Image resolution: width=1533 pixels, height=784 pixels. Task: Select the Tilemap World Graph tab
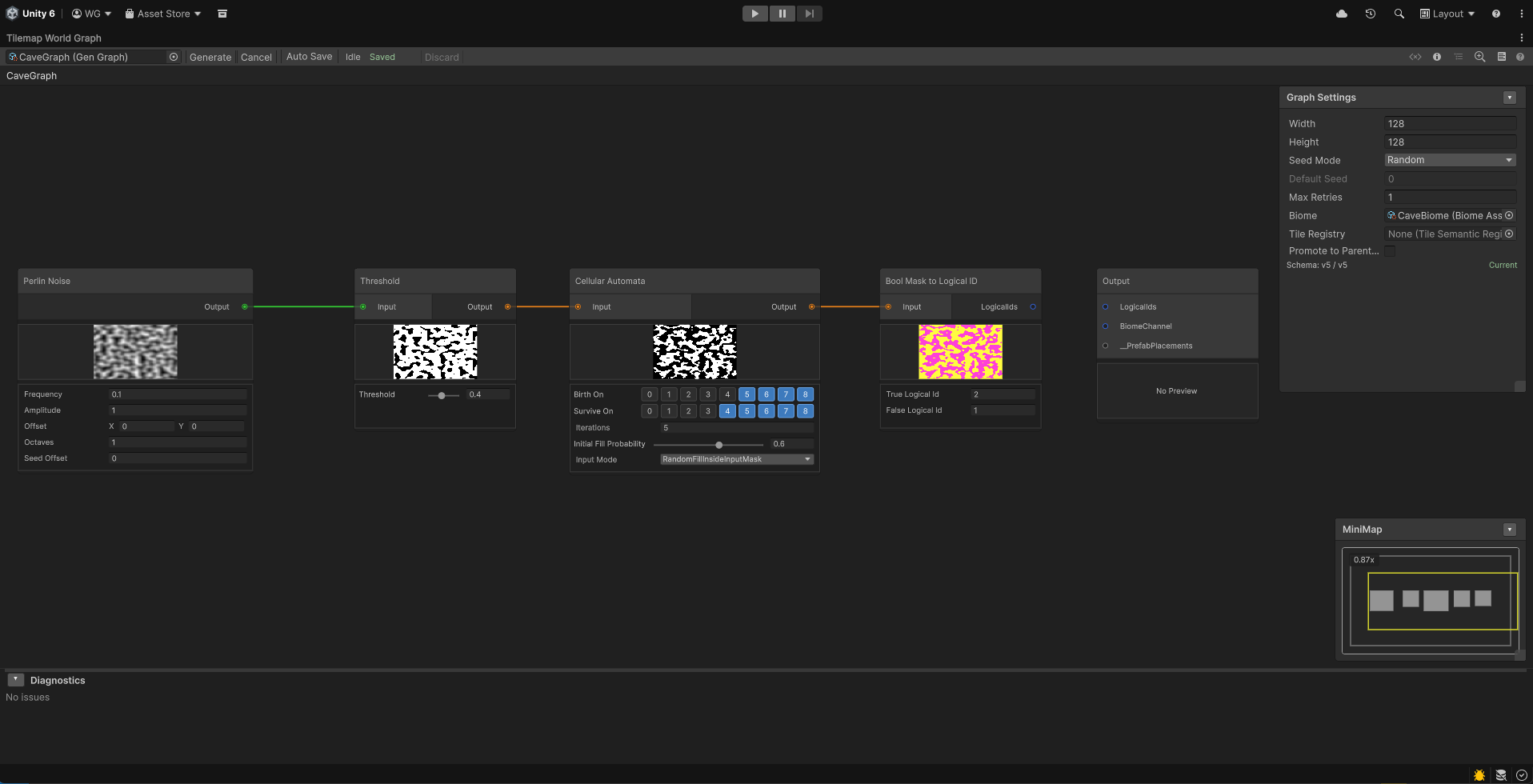(x=54, y=38)
